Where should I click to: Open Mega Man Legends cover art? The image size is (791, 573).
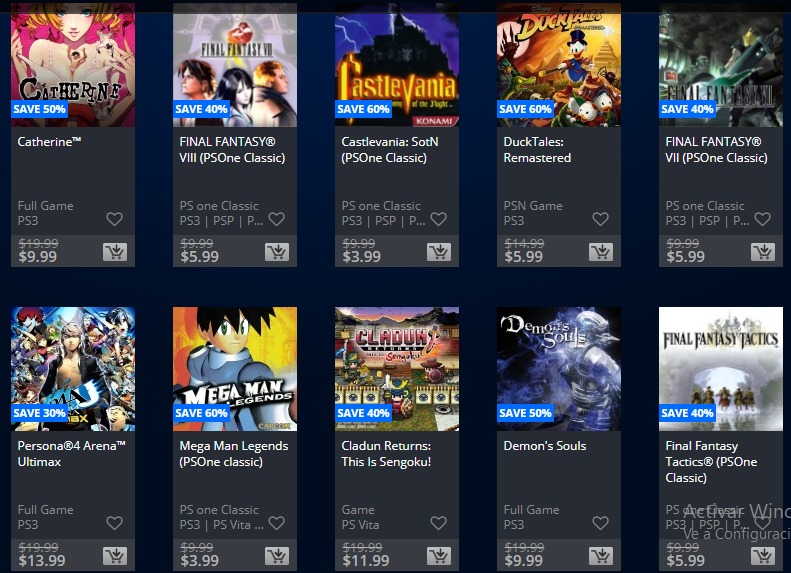pos(235,369)
